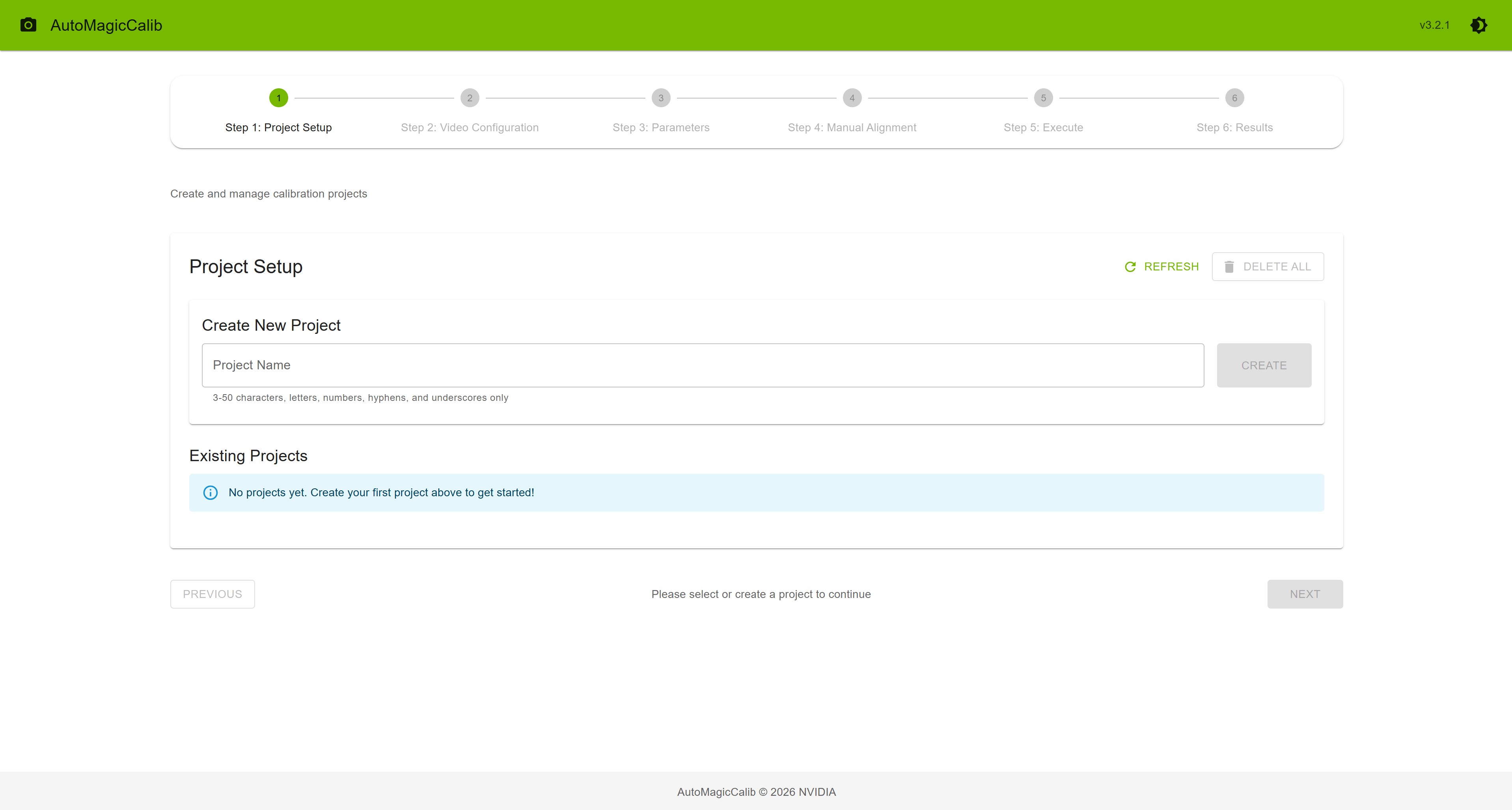
Task: Click the AutoMagicCalib title text
Action: coord(106,25)
